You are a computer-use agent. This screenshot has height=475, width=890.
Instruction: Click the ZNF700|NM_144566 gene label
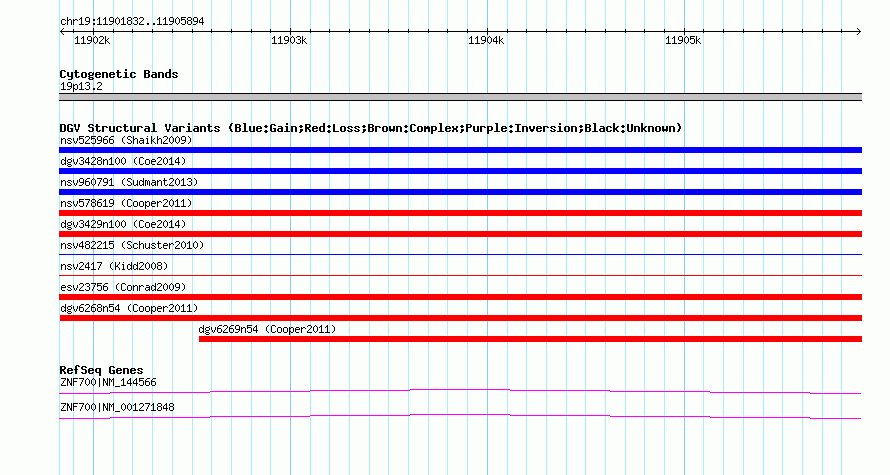click(x=108, y=382)
